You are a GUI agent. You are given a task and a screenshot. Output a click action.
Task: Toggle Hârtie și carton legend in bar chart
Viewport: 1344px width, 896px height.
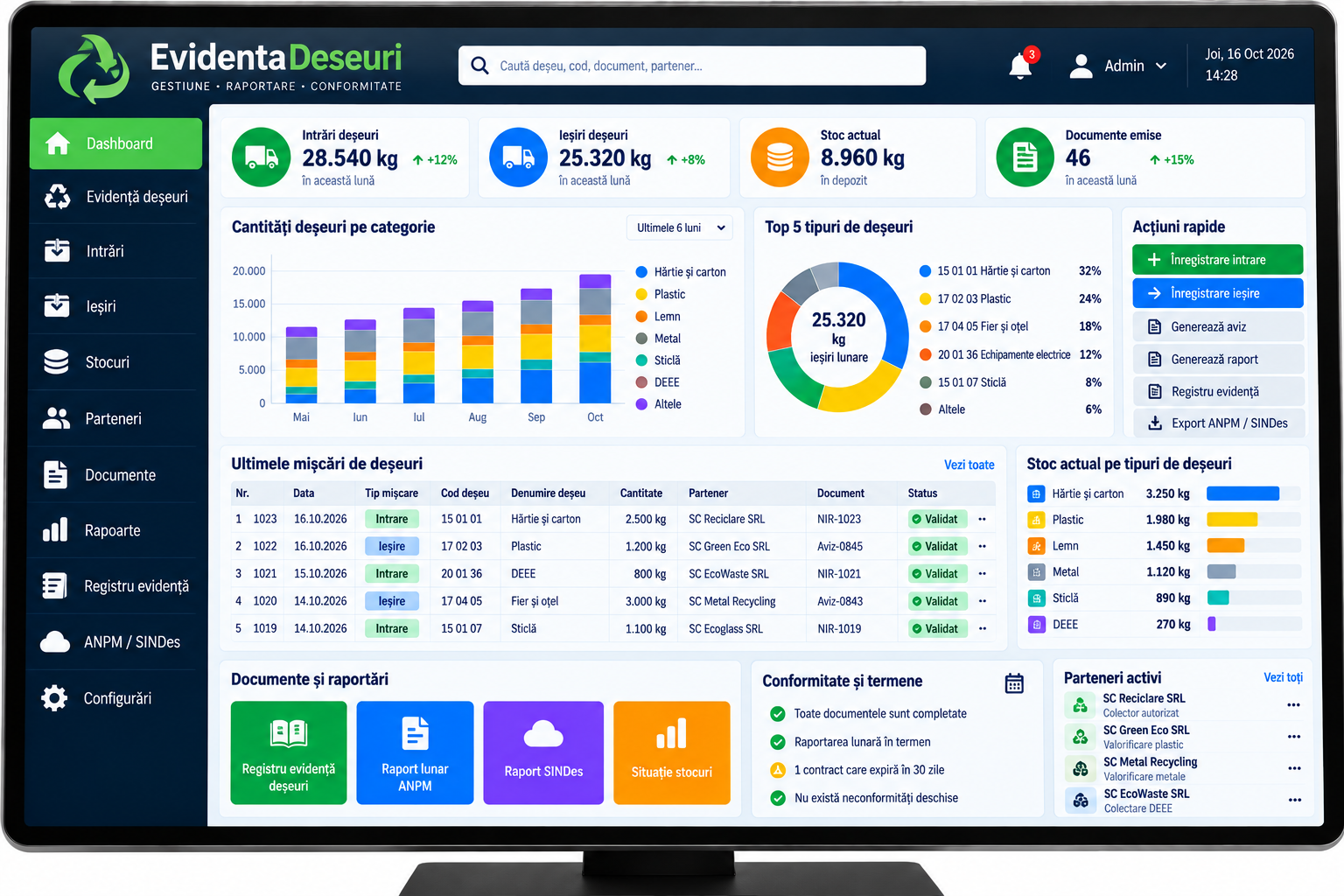pos(682,272)
